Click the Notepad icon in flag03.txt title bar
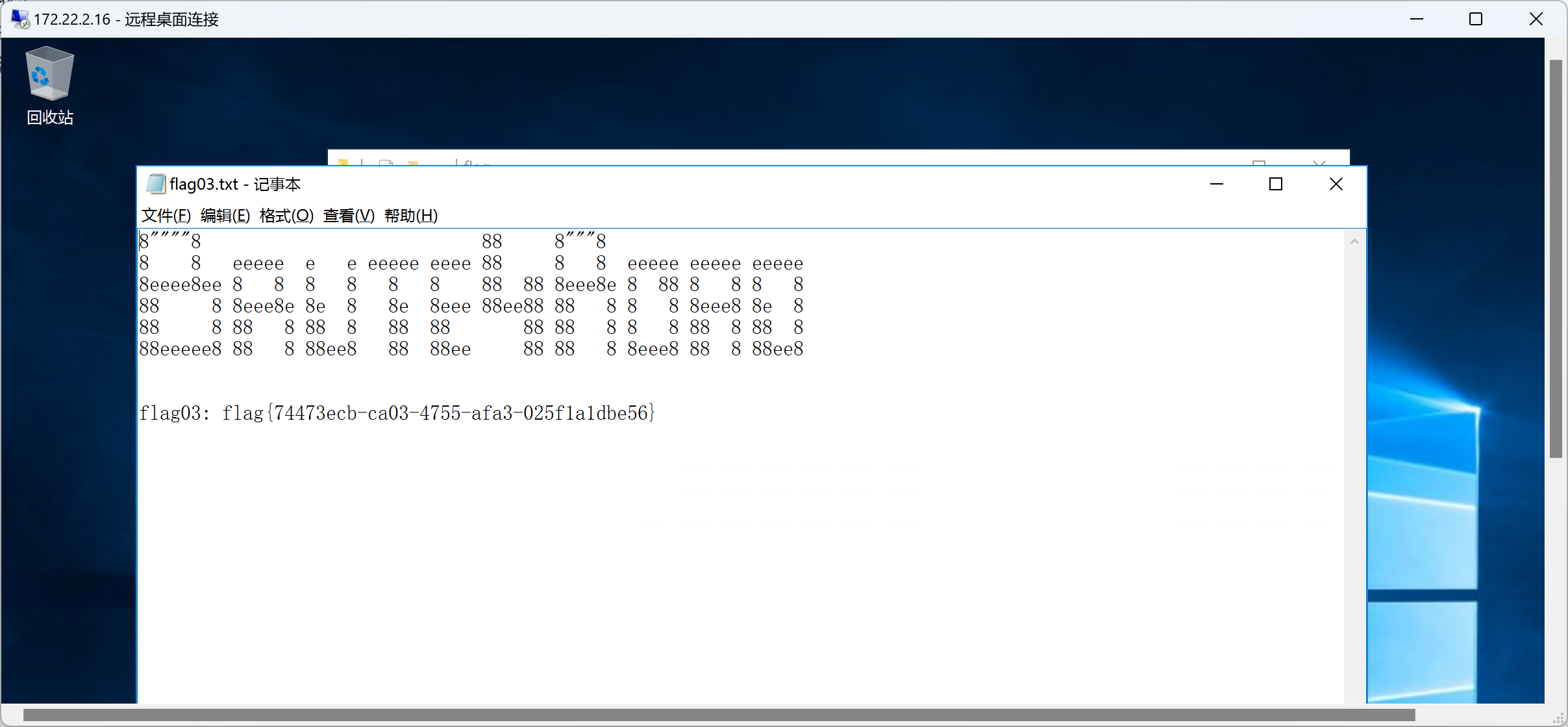 [x=156, y=184]
